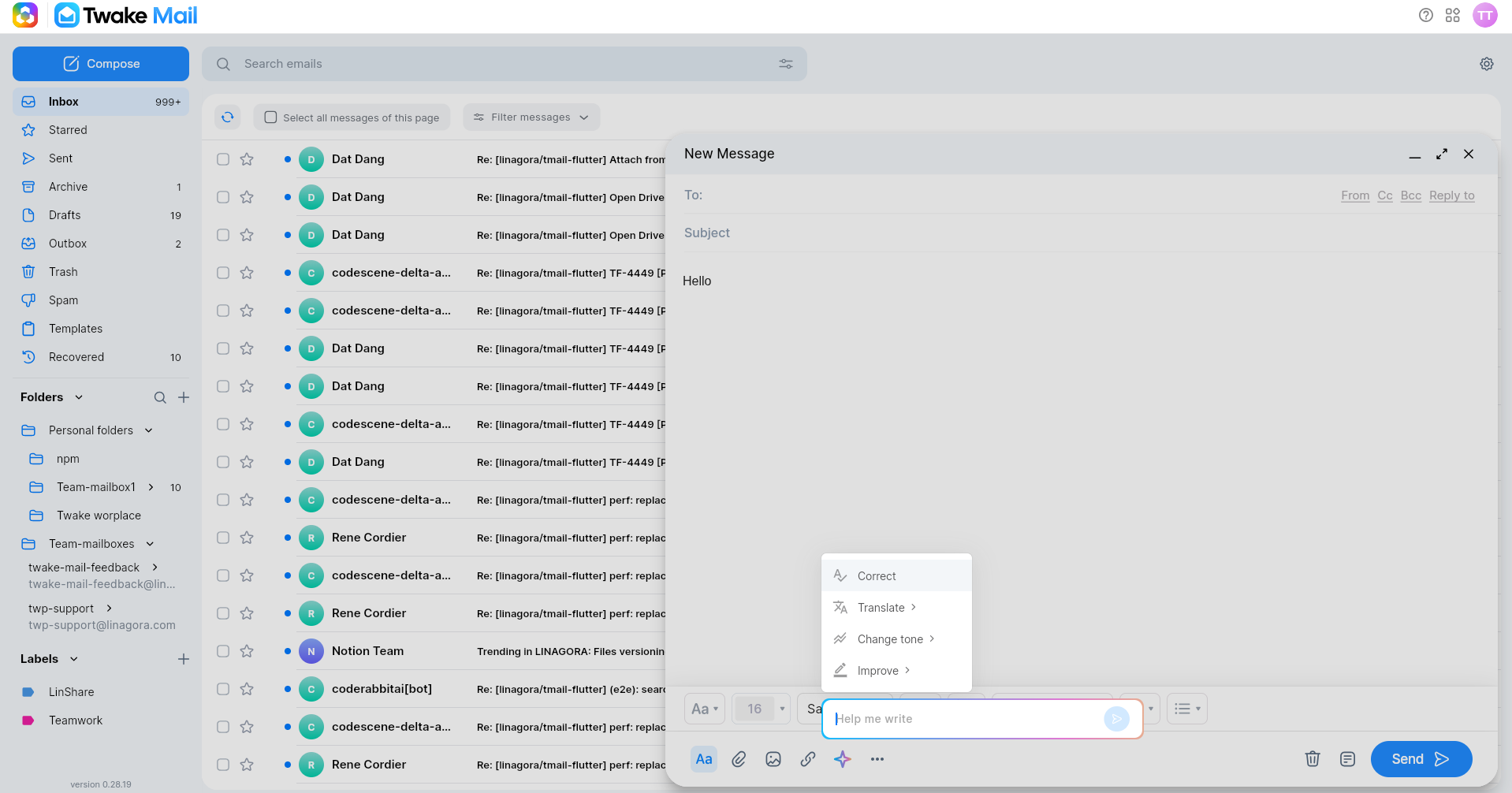
Task: Click the insert link icon
Action: coord(808,759)
